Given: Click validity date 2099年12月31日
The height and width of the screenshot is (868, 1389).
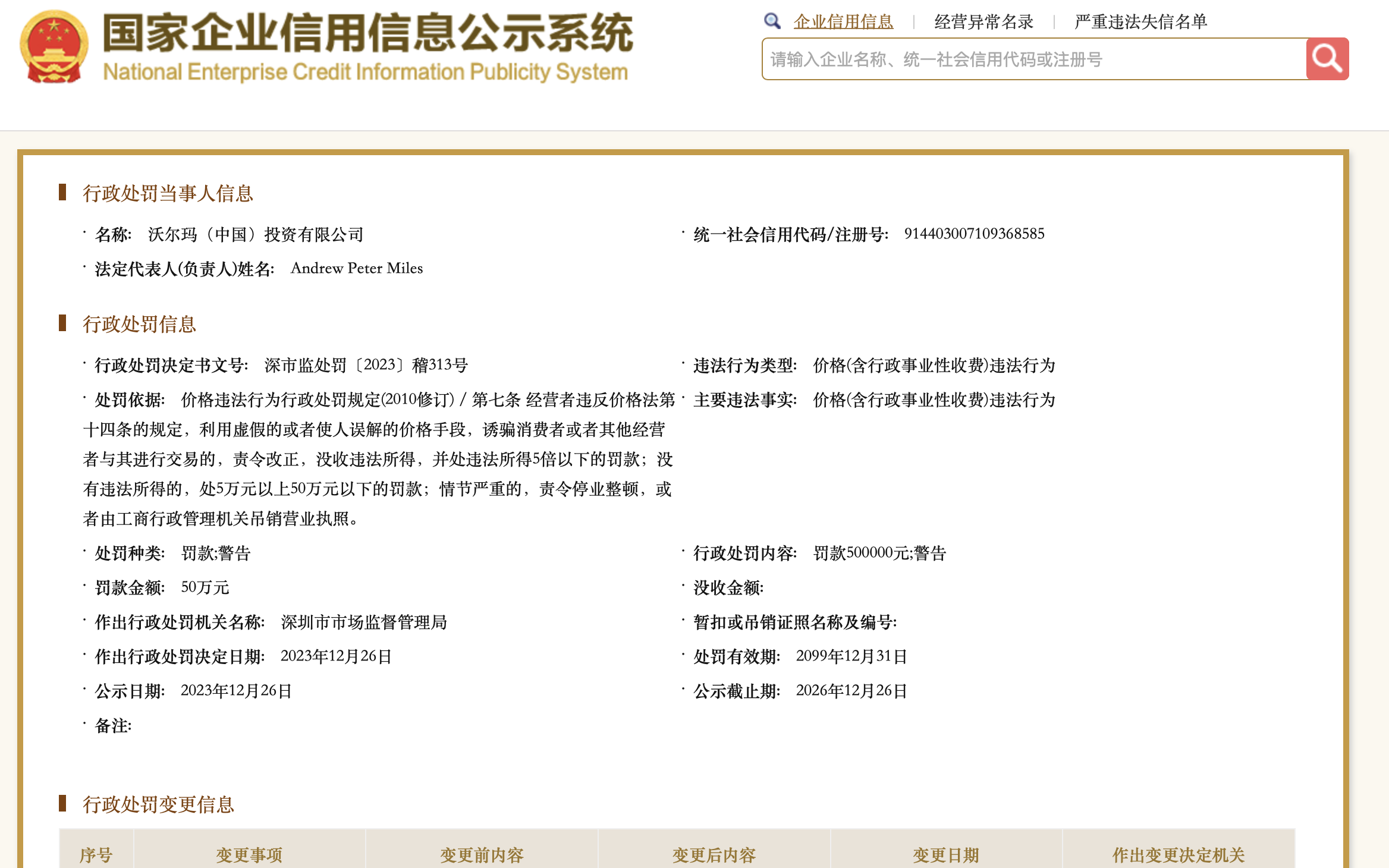Looking at the screenshot, I should tap(851, 656).
